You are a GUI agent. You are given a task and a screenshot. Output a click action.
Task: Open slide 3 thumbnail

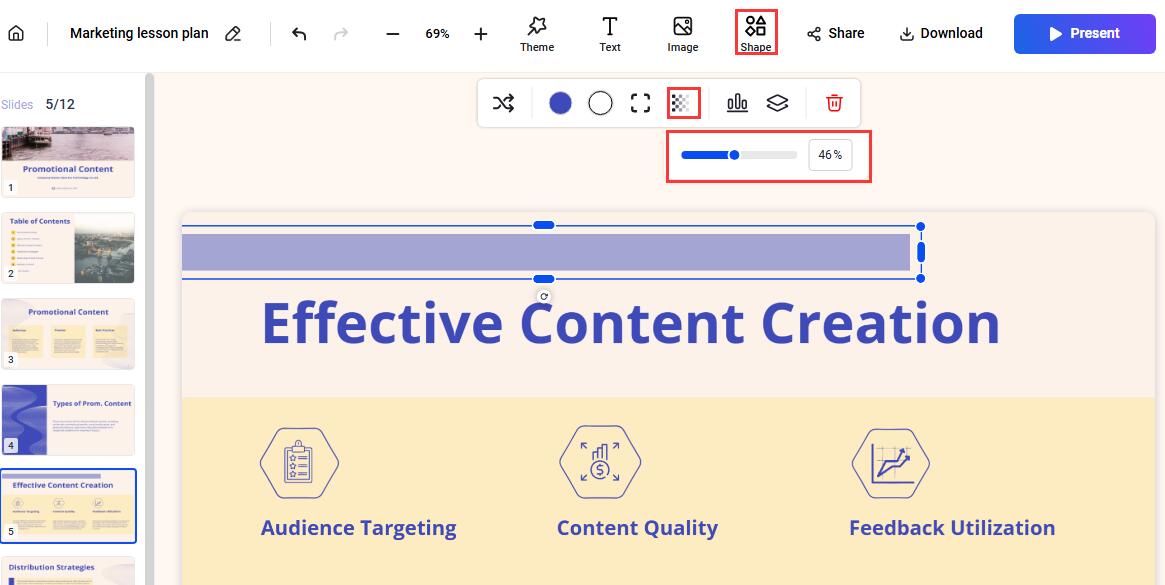68,334
